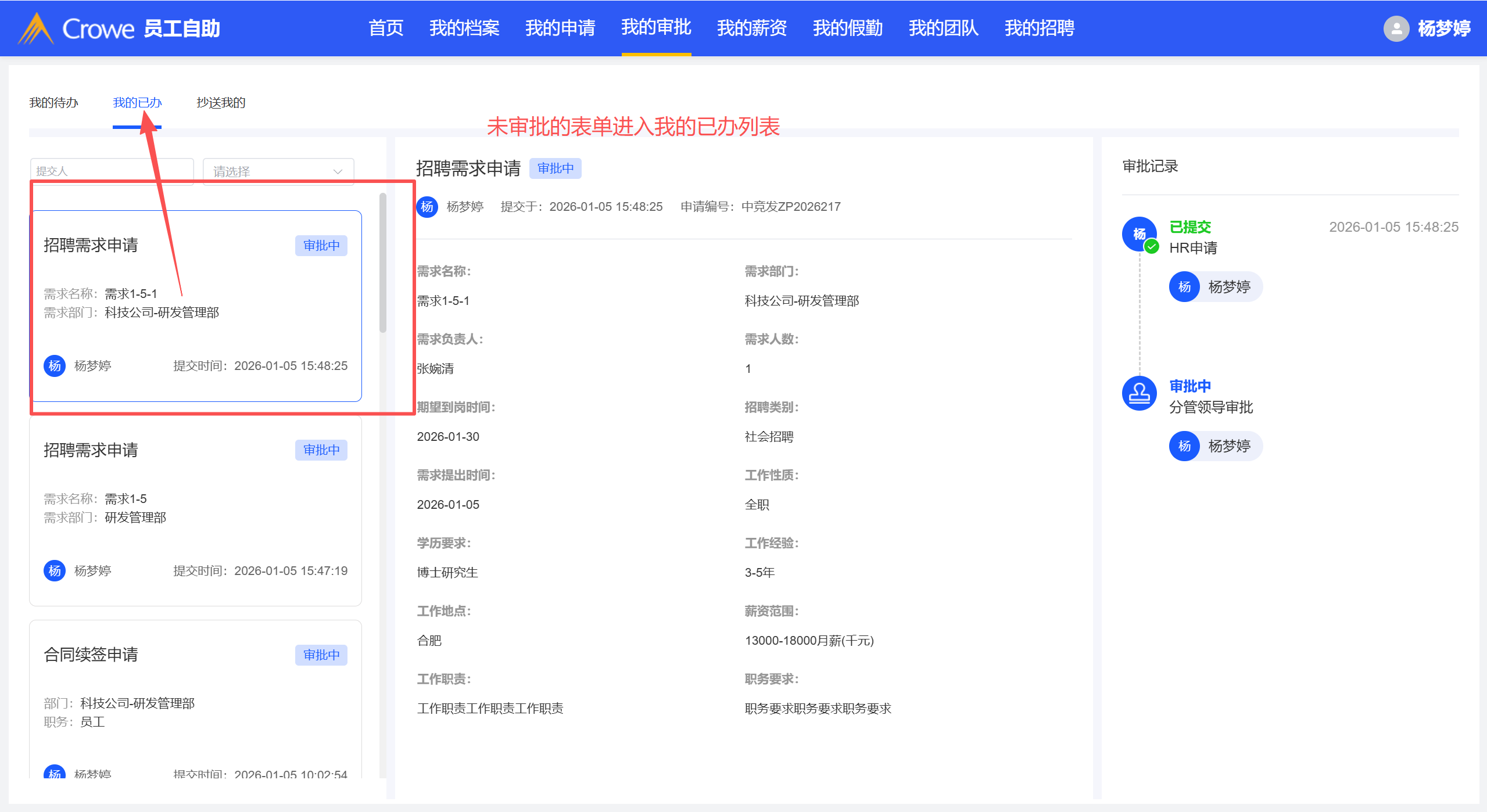Select the 需求1-5 recruitment request card

click(x=195, y=511)
